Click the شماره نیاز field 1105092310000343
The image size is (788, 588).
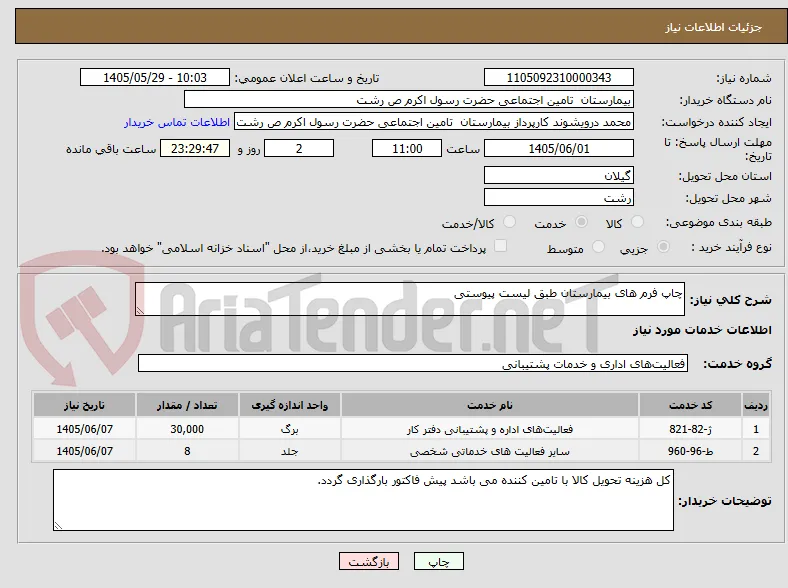click(x=559, y=77)
